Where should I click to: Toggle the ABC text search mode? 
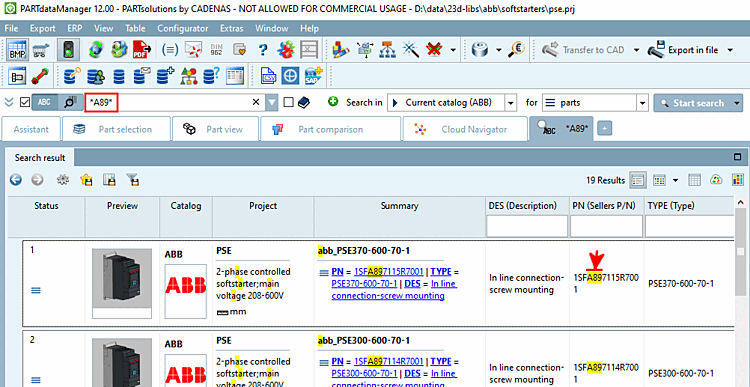(44, 102)
